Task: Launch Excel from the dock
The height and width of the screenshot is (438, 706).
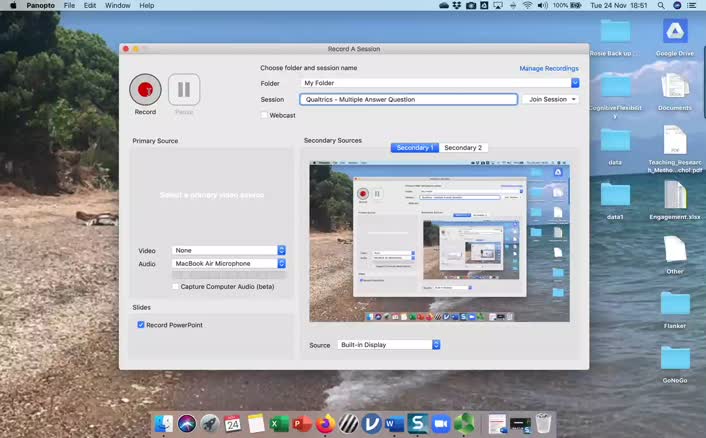Action: pyautogui.click(x=279, y=424)
